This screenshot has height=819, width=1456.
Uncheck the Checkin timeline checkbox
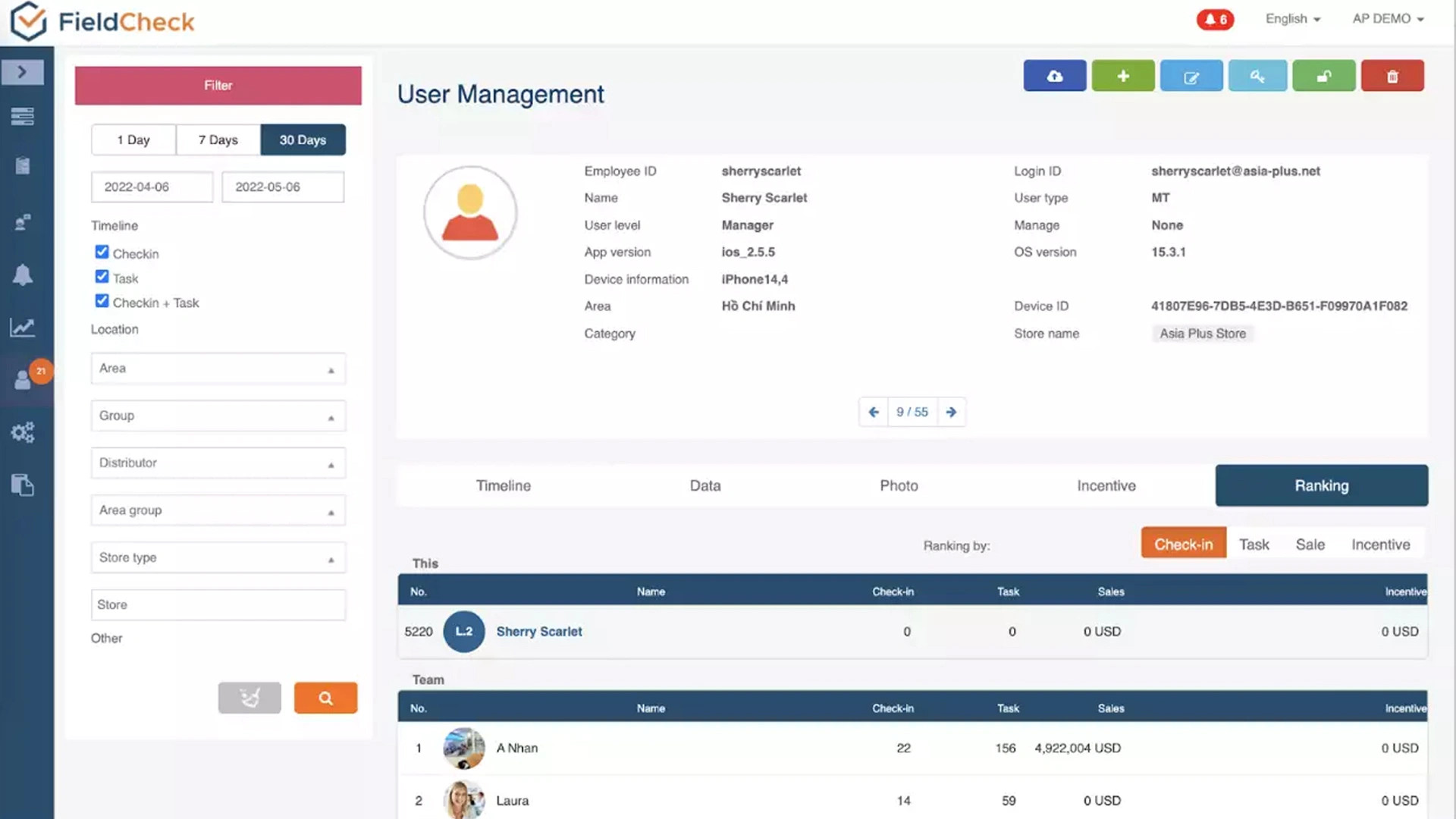[x=102, y=252]
